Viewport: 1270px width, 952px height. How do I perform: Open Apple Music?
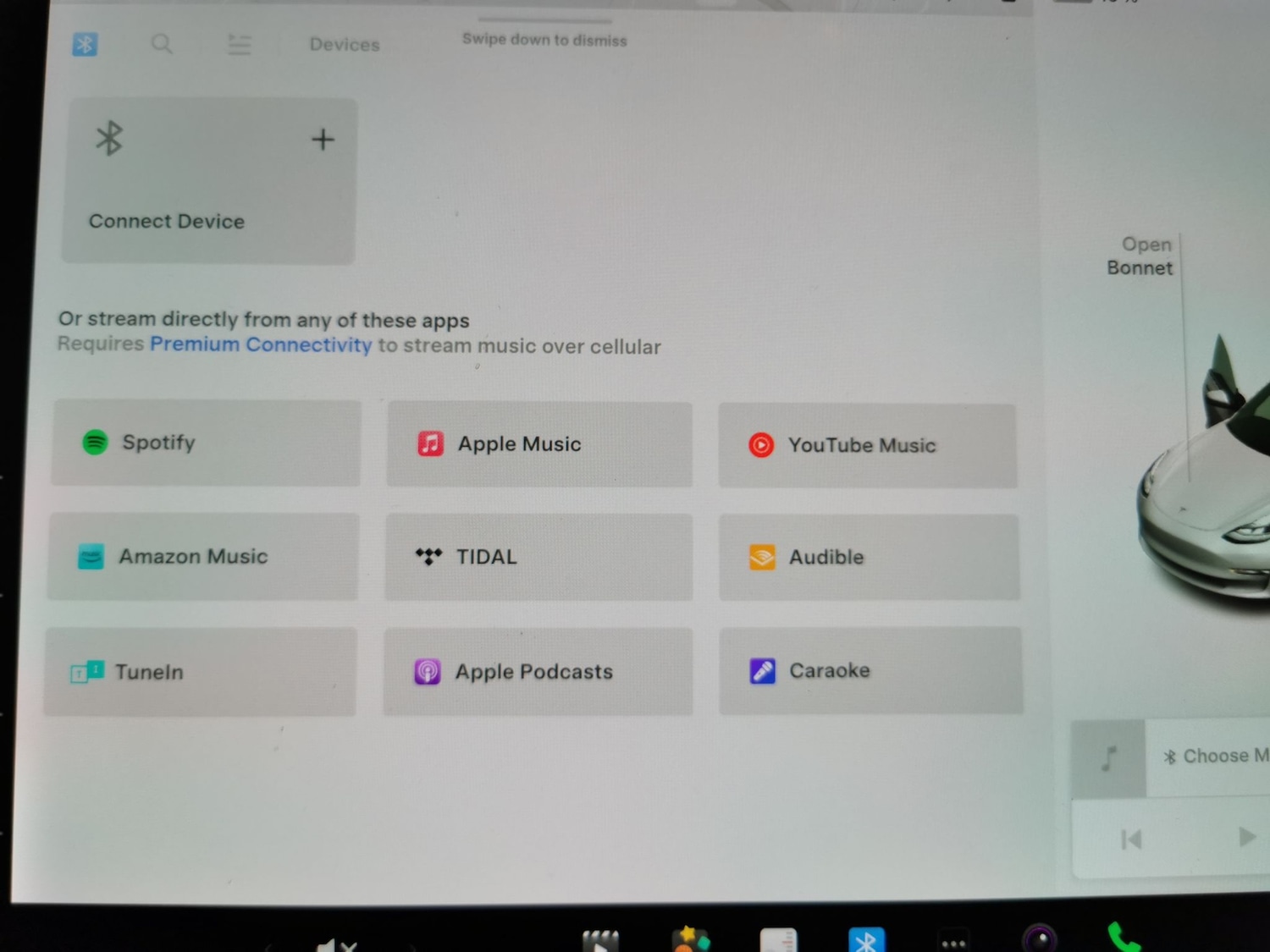(539, 444)
